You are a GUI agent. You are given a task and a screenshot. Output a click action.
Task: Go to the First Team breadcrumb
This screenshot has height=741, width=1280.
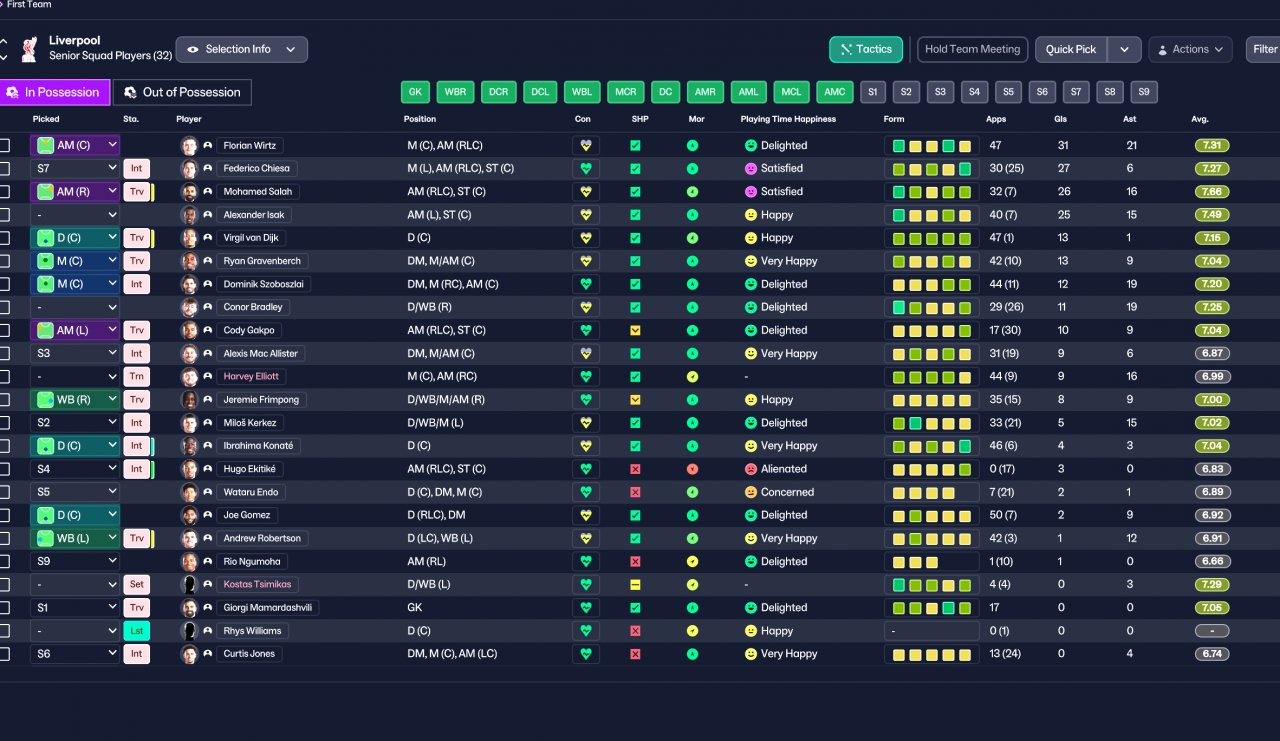29,4
